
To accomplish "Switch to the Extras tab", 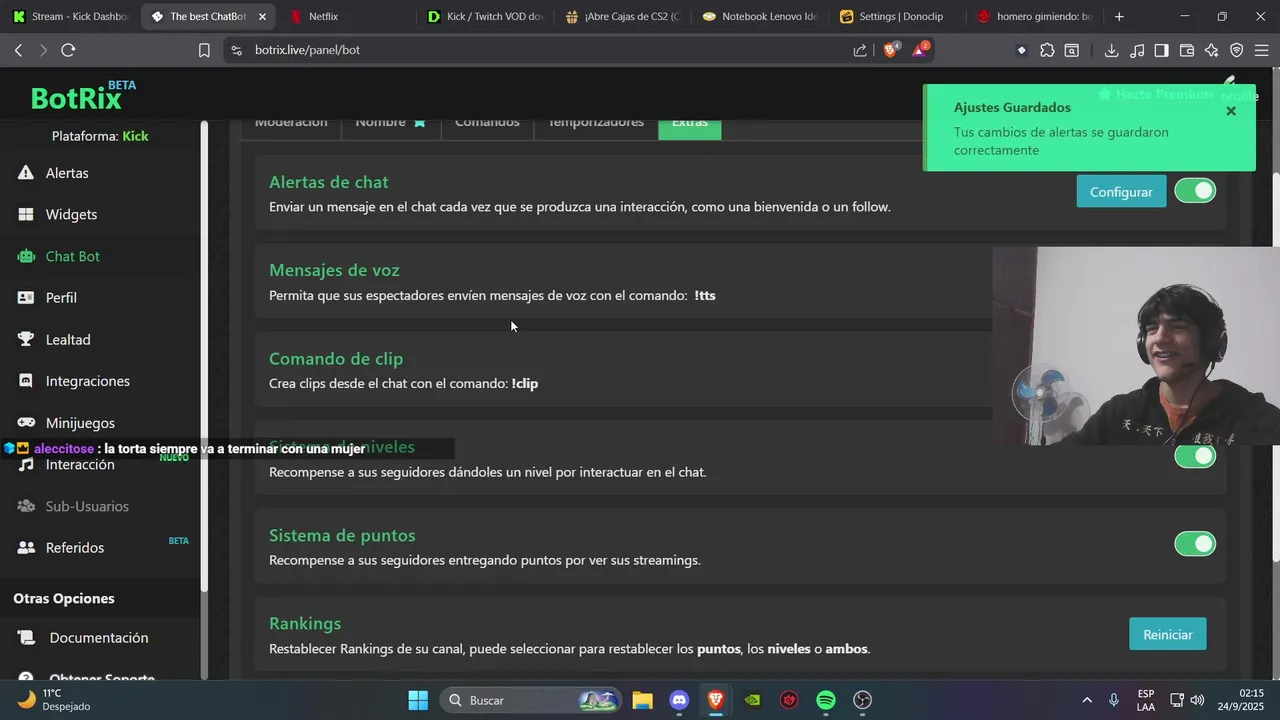I will click(690, 124).
